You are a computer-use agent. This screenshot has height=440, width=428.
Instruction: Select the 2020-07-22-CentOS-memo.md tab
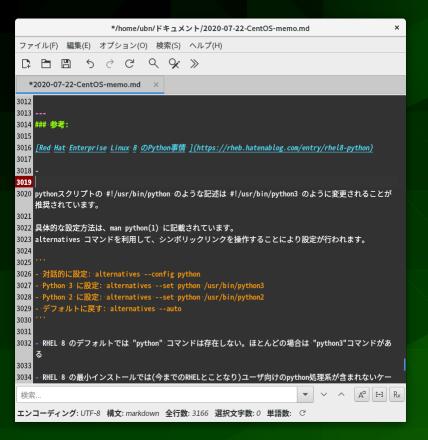click(85, 85)
